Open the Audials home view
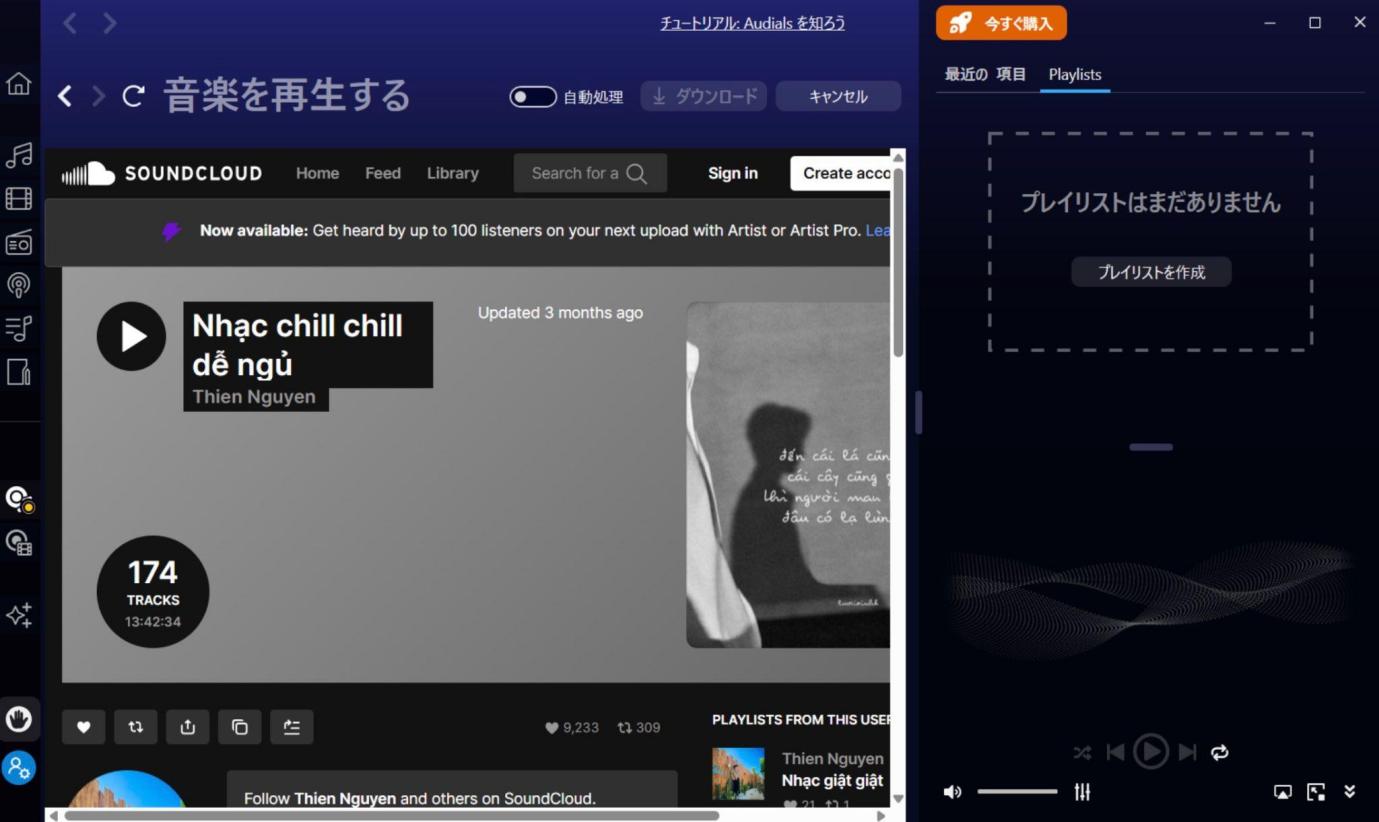Screen dimensions: 1379x822 [x=19, y=84]
